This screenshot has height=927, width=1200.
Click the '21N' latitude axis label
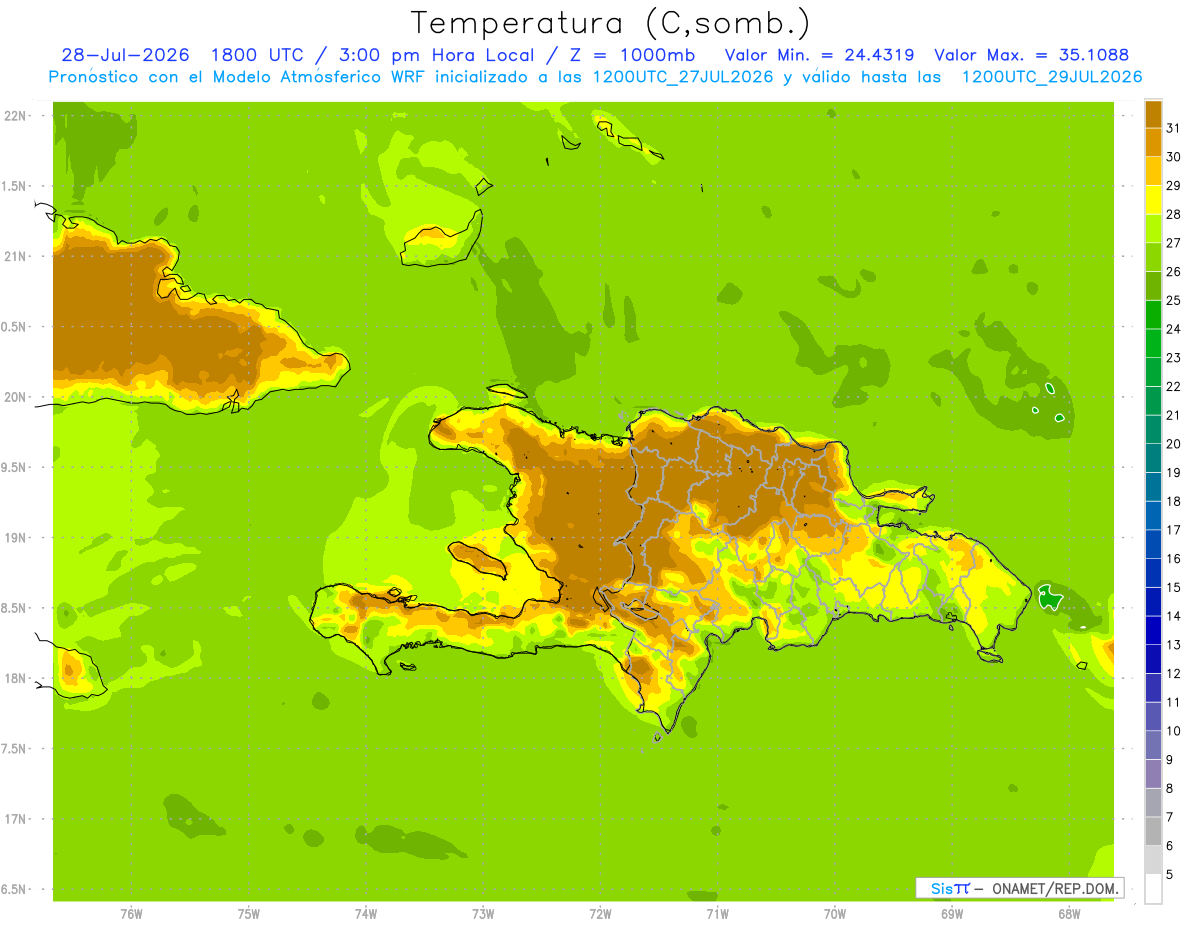pos(15,257)
